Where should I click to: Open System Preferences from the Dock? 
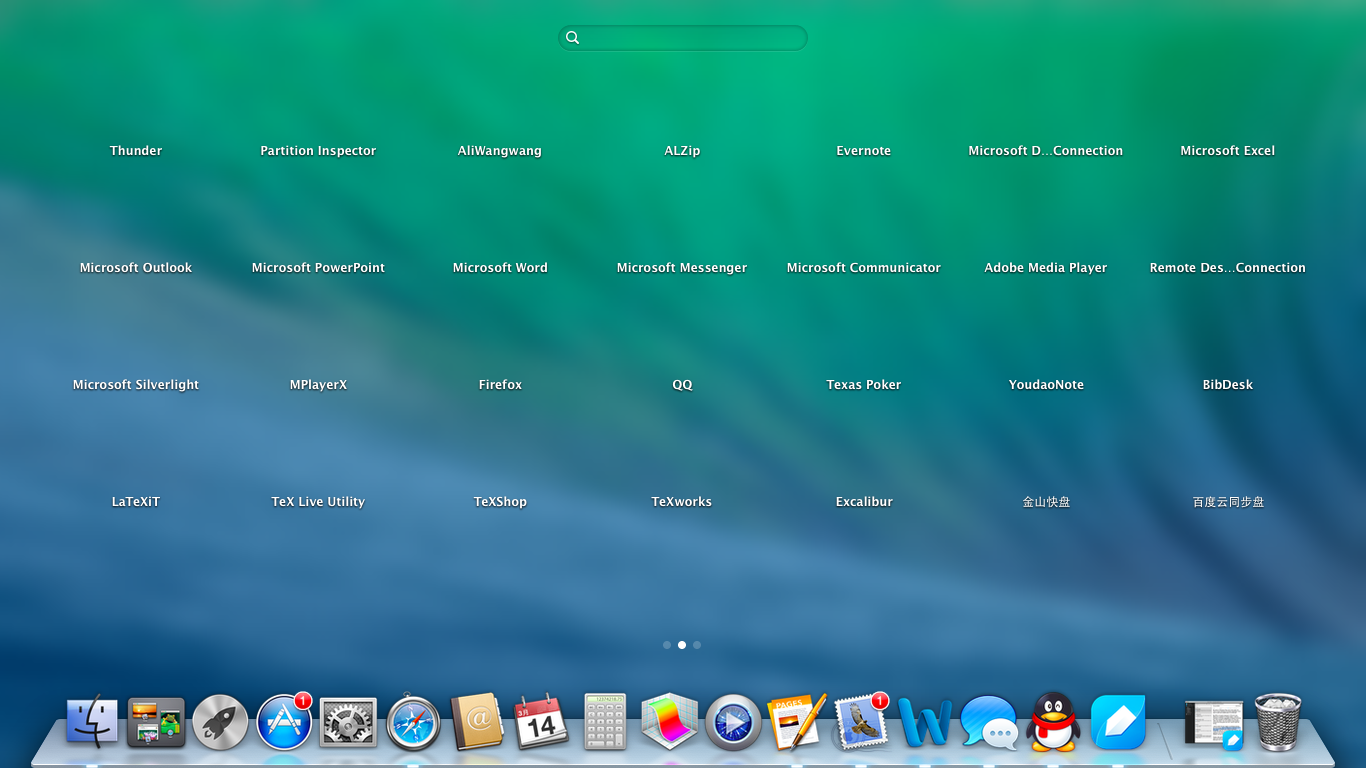click(x=347, y=722)
